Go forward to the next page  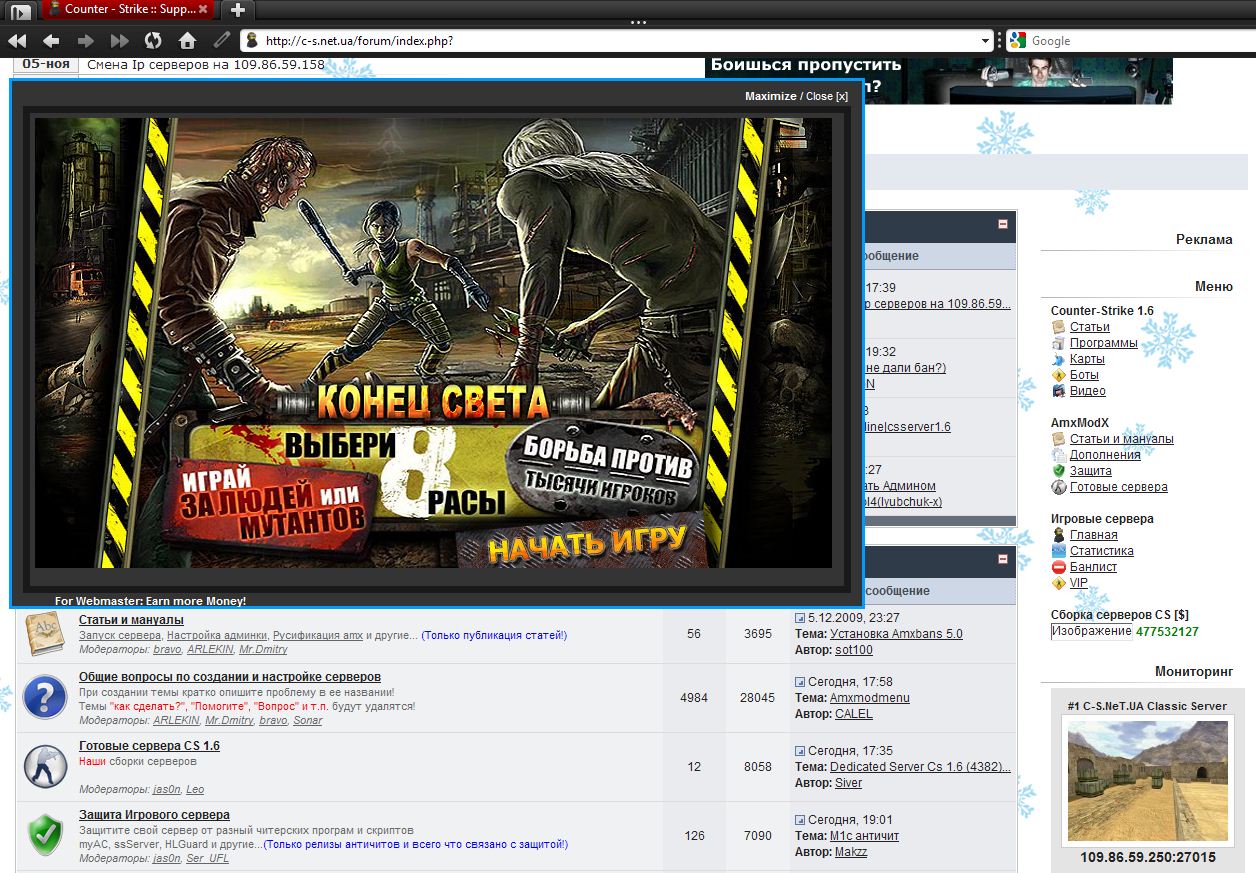pyautogui.click(x=86, y=41)
